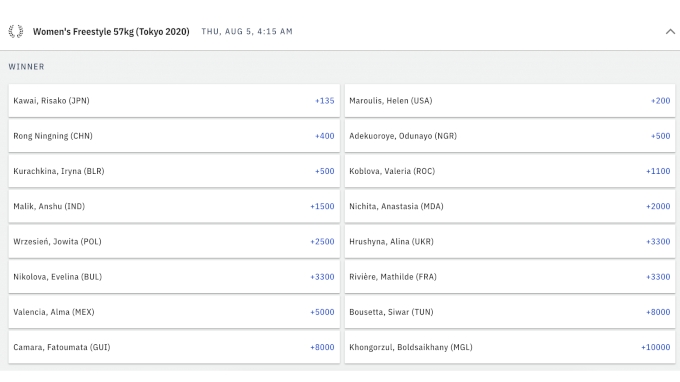Click the laurel wreath event icon
Image resolution: width=680 pixels, height=382 pixels.
pos(16,32)
